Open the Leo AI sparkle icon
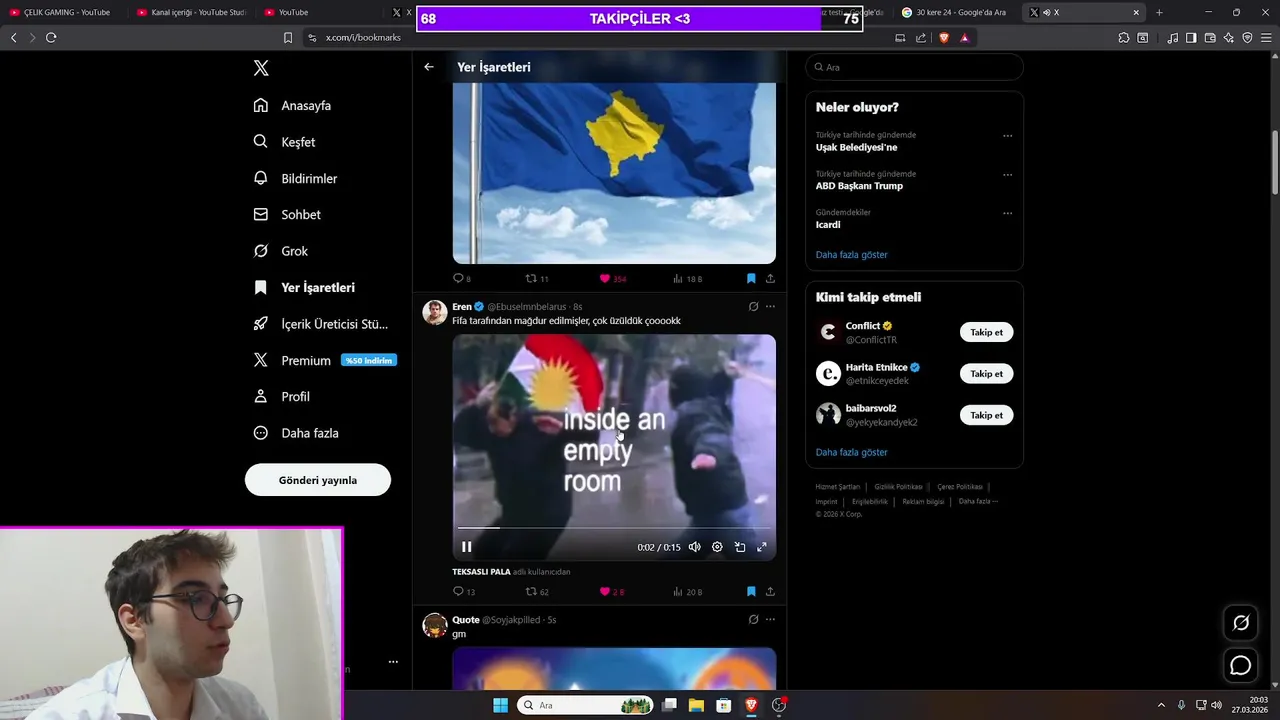Viewport: 1280px width, 720px height. (1229, 38)
